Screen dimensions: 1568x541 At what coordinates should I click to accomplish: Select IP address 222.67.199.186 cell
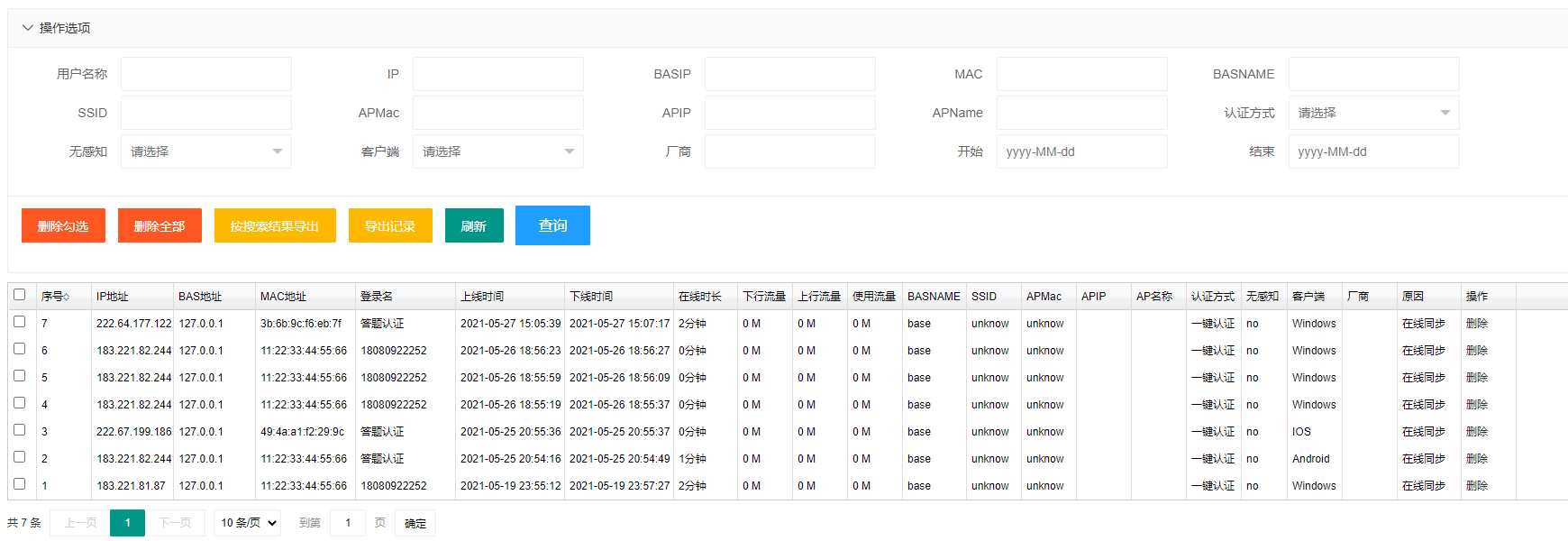coord(133,432)
